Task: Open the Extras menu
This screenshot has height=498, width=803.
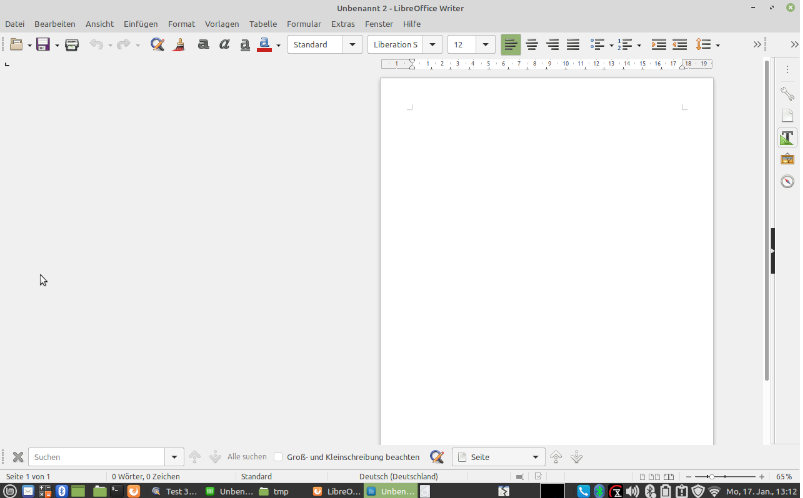Action: [343, 24]
